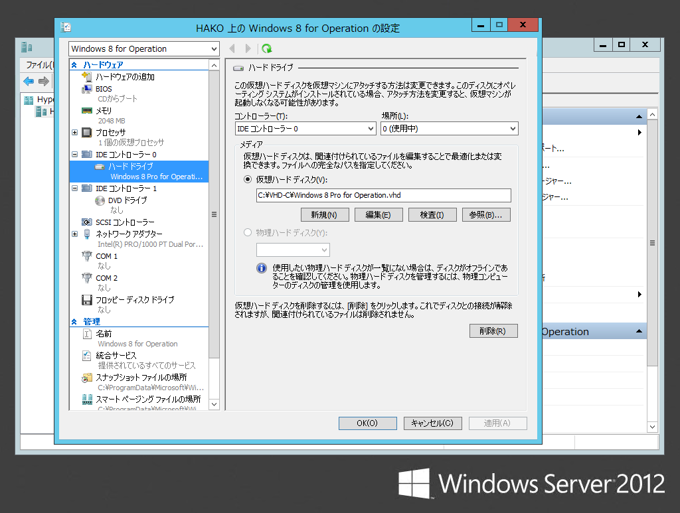Select the スナップショット ファイルの場所 icon
The image size is (680, 513).
pos(87,378)
